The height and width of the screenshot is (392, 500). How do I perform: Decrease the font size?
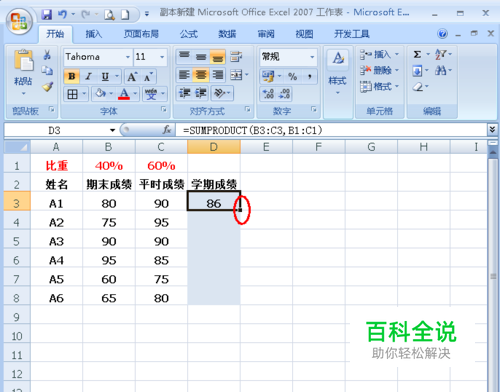point(148,77)
